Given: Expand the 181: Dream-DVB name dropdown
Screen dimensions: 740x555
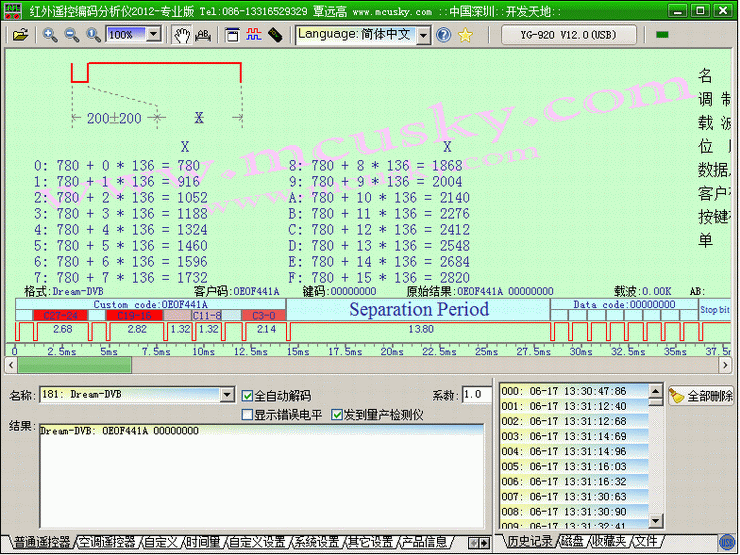Looking at the screenshot, I should [227, 395].
